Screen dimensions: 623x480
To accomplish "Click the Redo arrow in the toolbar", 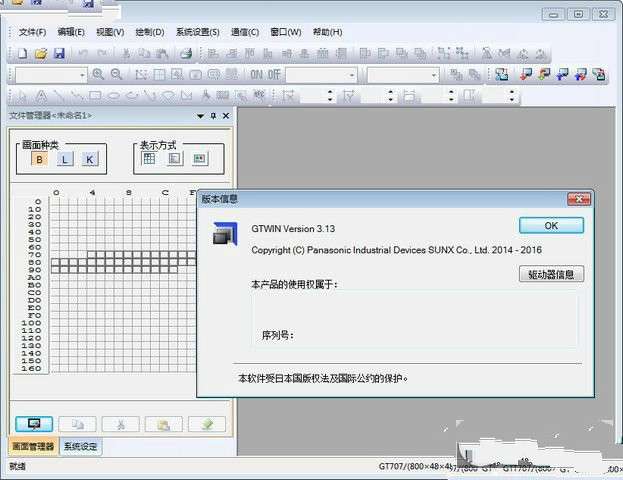I will 102,53.
